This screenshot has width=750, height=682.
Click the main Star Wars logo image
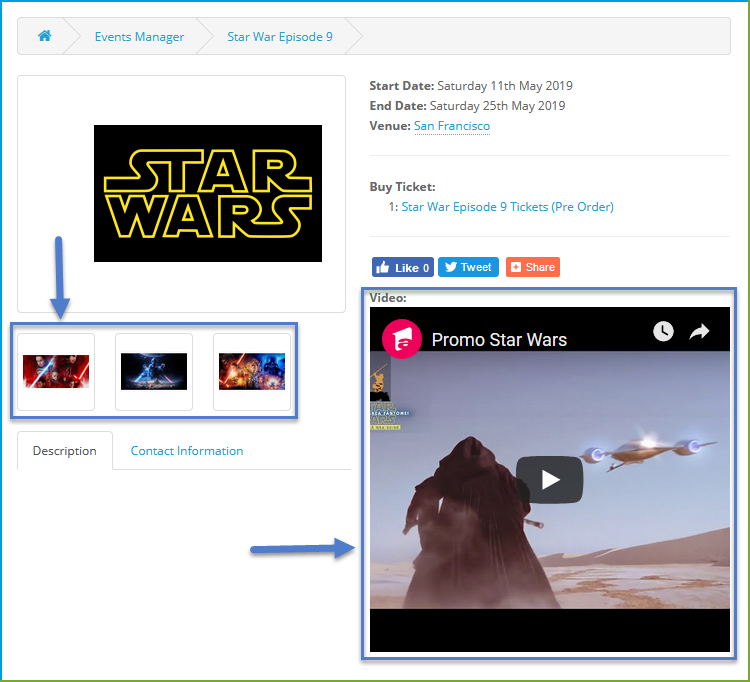click(x=208, y=193)
